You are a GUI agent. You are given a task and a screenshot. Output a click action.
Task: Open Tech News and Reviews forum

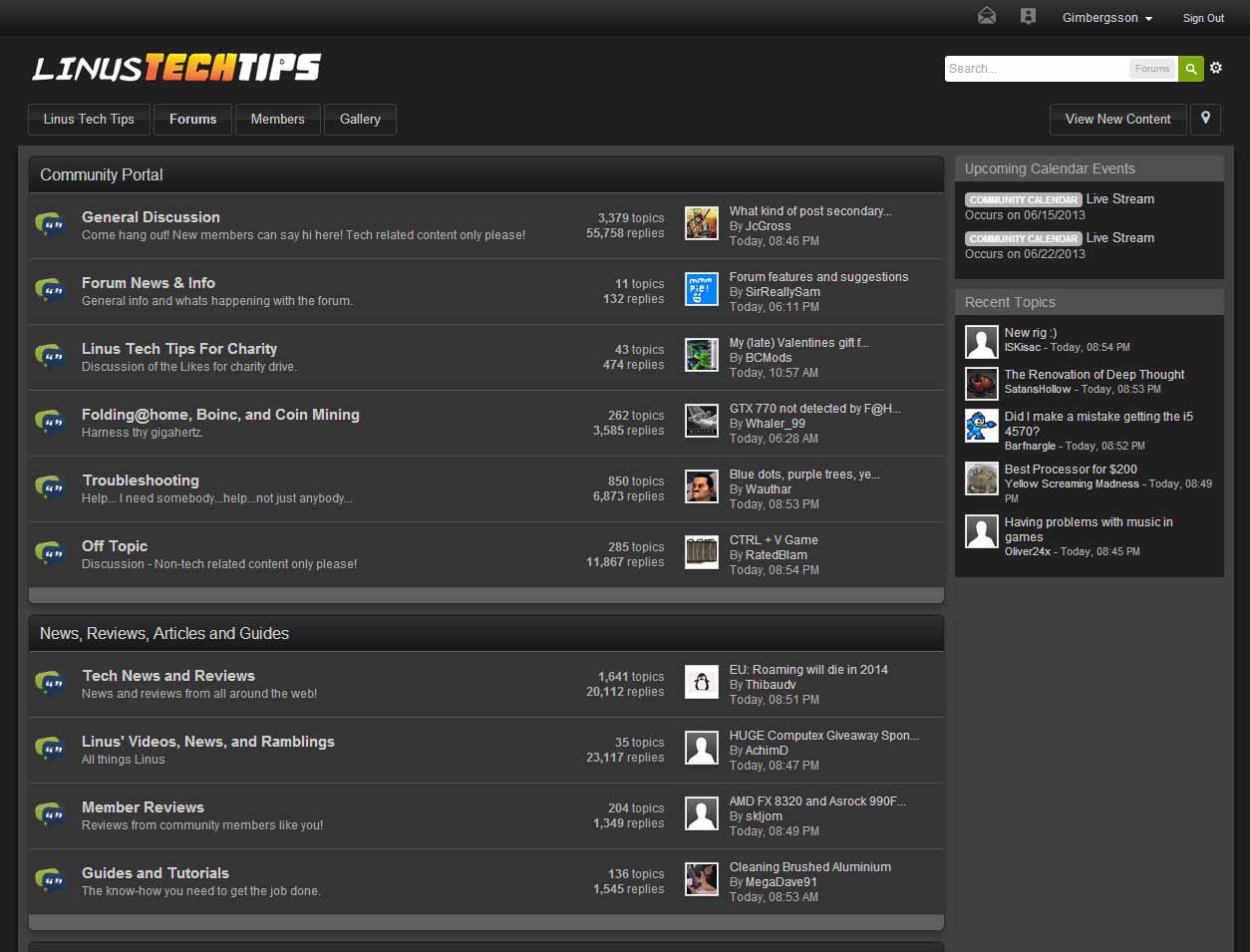pyautogui.click(x=168, y=675)
